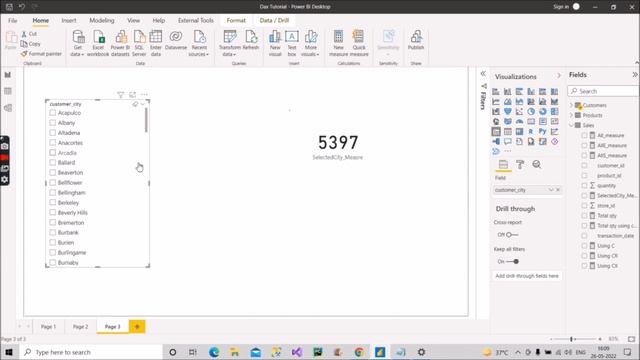Screen dimensions: 640x360
Task: Collapse the Visualizations pane chevron
Action: 559,76
